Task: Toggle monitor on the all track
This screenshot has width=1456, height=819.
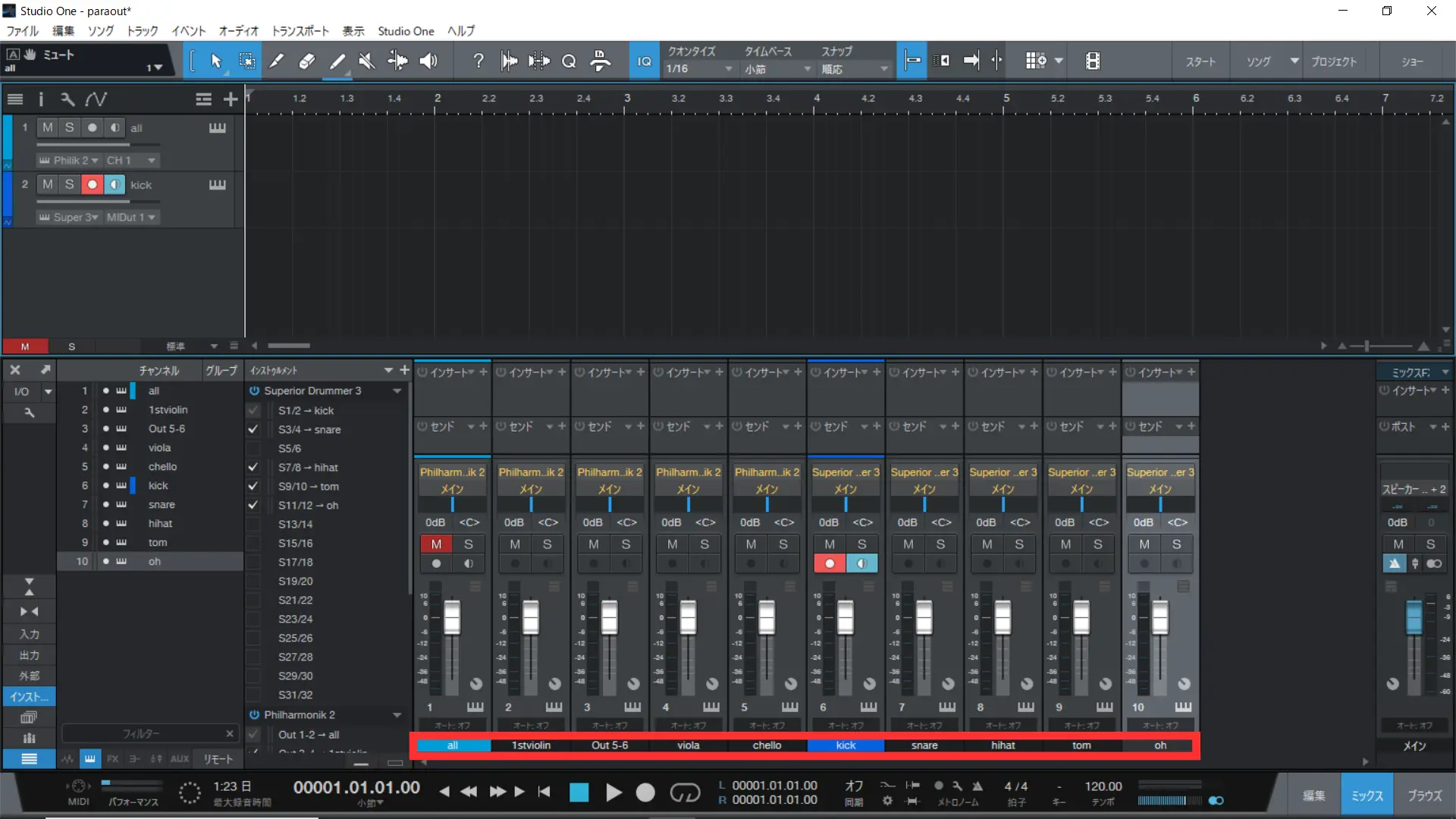Action: click(x=114, y=127)
